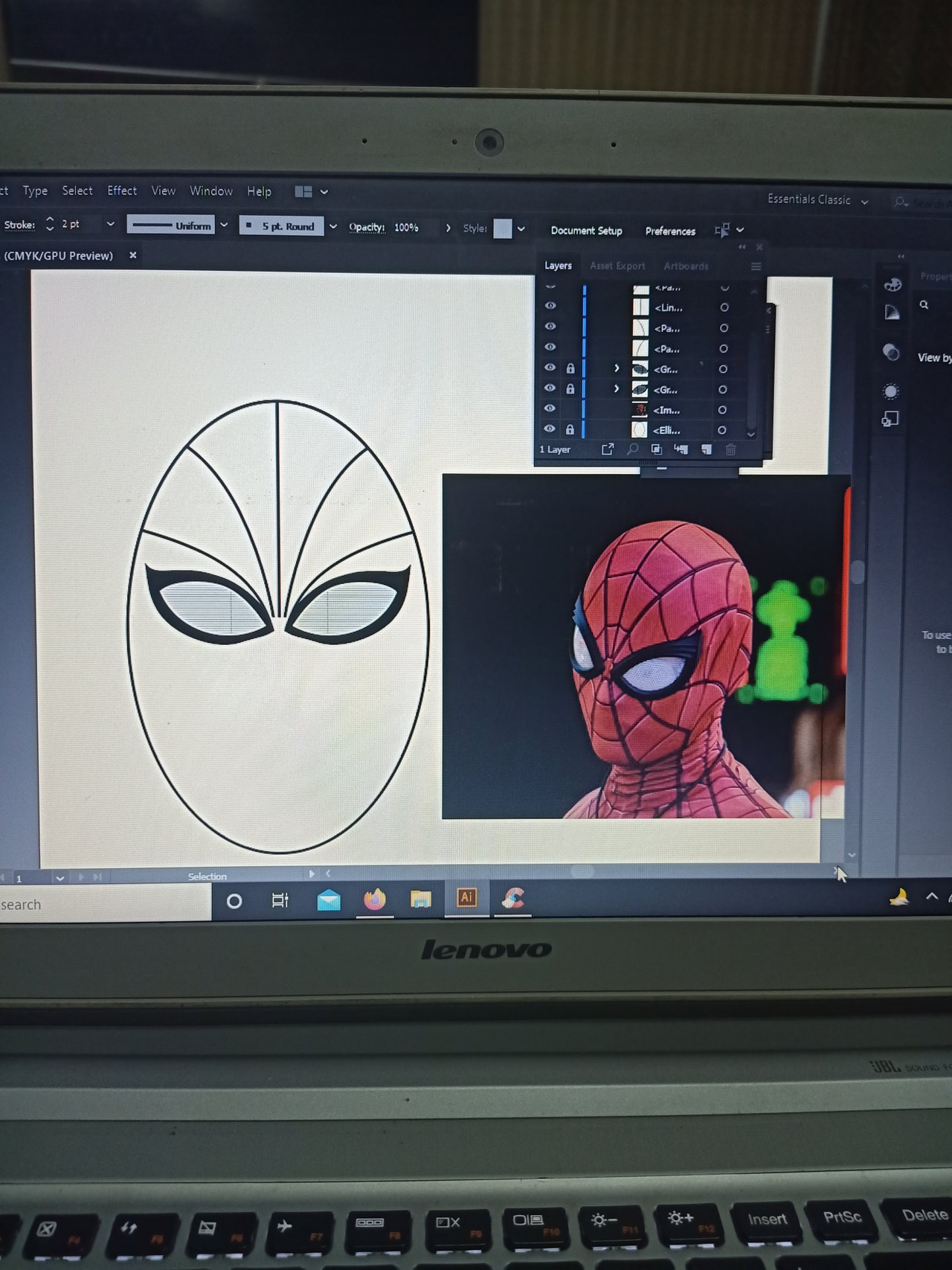The width and height of the screenshot is (952, 1270).
Task: Click the Adobe Illustrator taskbar icon
Action: point(466,898)
